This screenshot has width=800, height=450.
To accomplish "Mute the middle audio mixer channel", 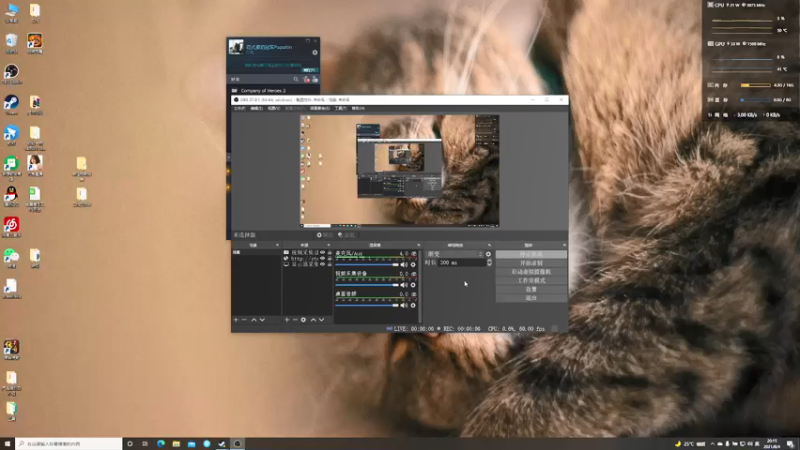I will coord(404,285).
